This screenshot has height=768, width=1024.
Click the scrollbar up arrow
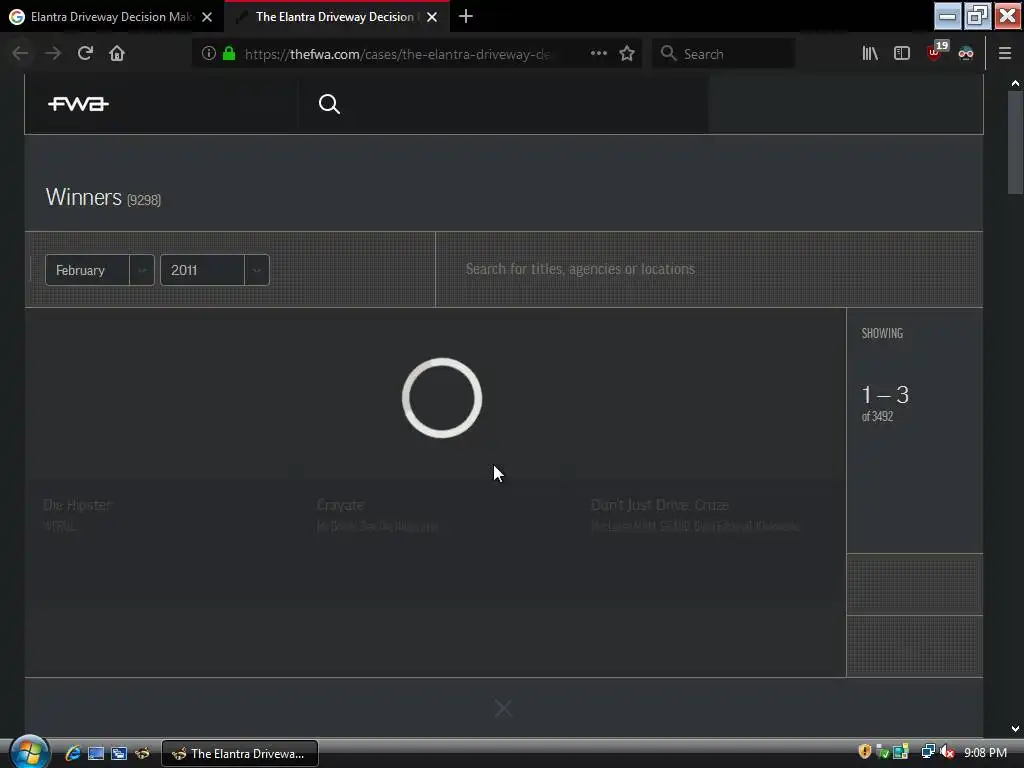click(x=1015, y=83)
